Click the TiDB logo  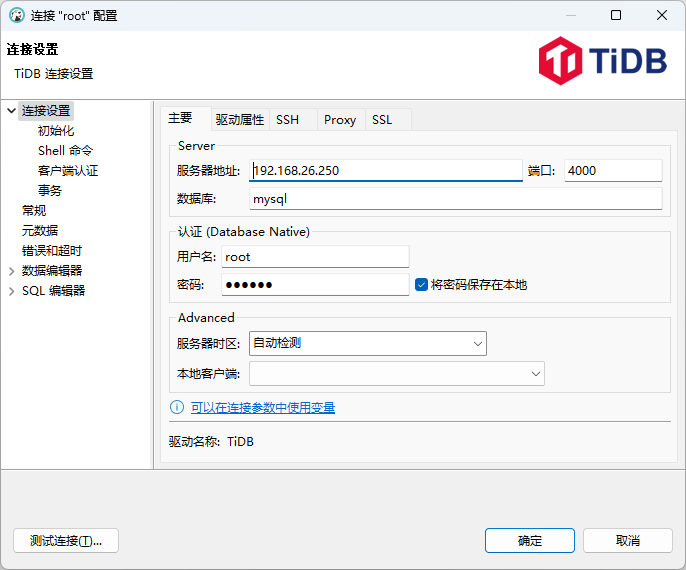pos(602,61)
